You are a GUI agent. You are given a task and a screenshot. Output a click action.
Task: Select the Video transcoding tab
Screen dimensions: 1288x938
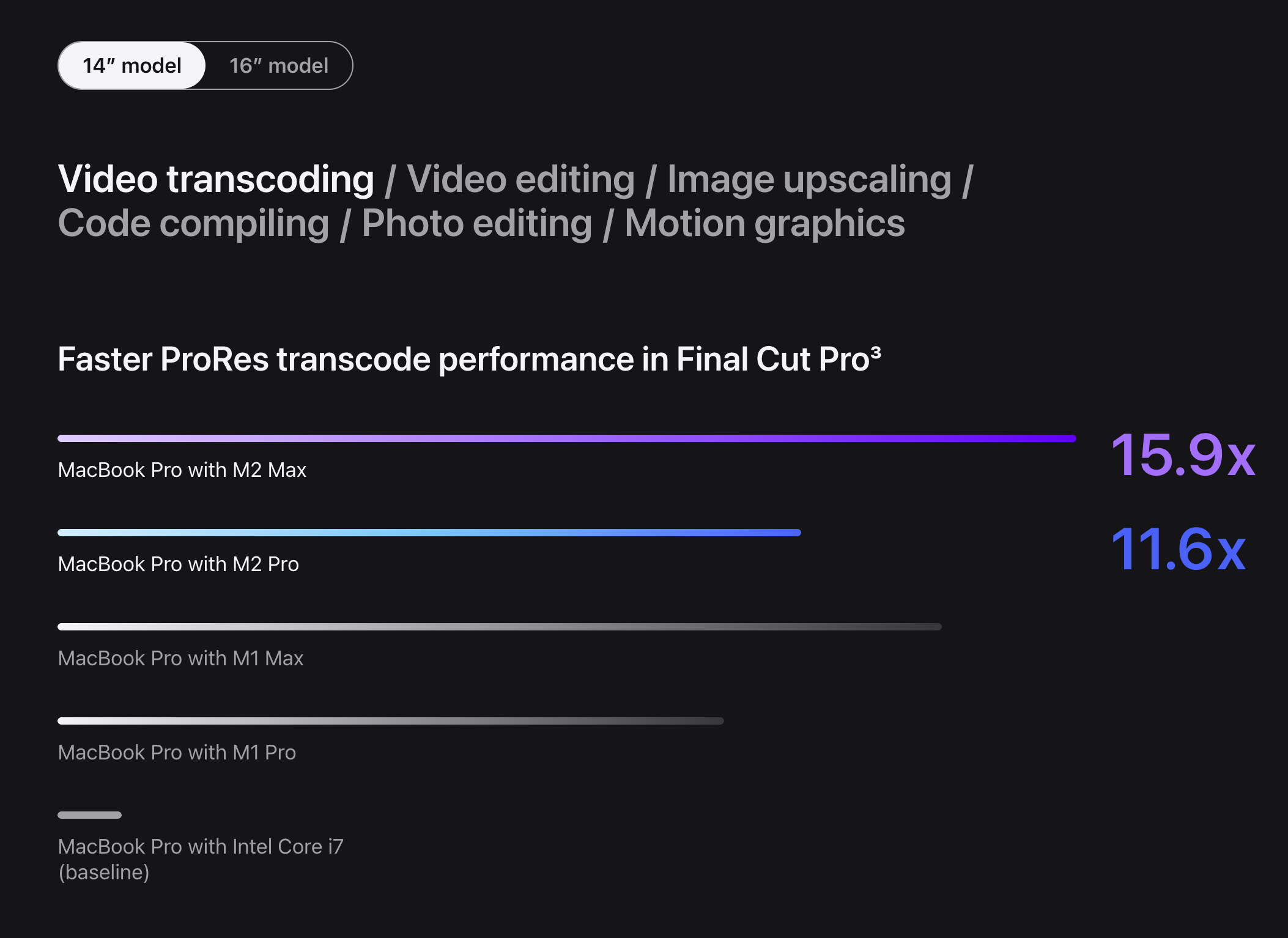[216, 179]
